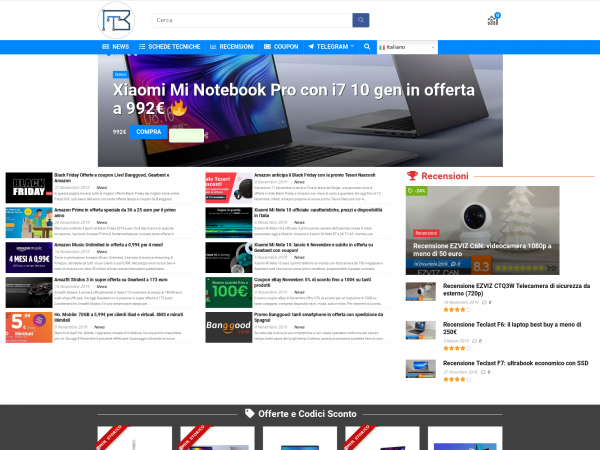Screen dimensions: 600x450
Task: Click comment icon under Teclast F7 review
Action: pyautogui.click(x=483, y=372)
